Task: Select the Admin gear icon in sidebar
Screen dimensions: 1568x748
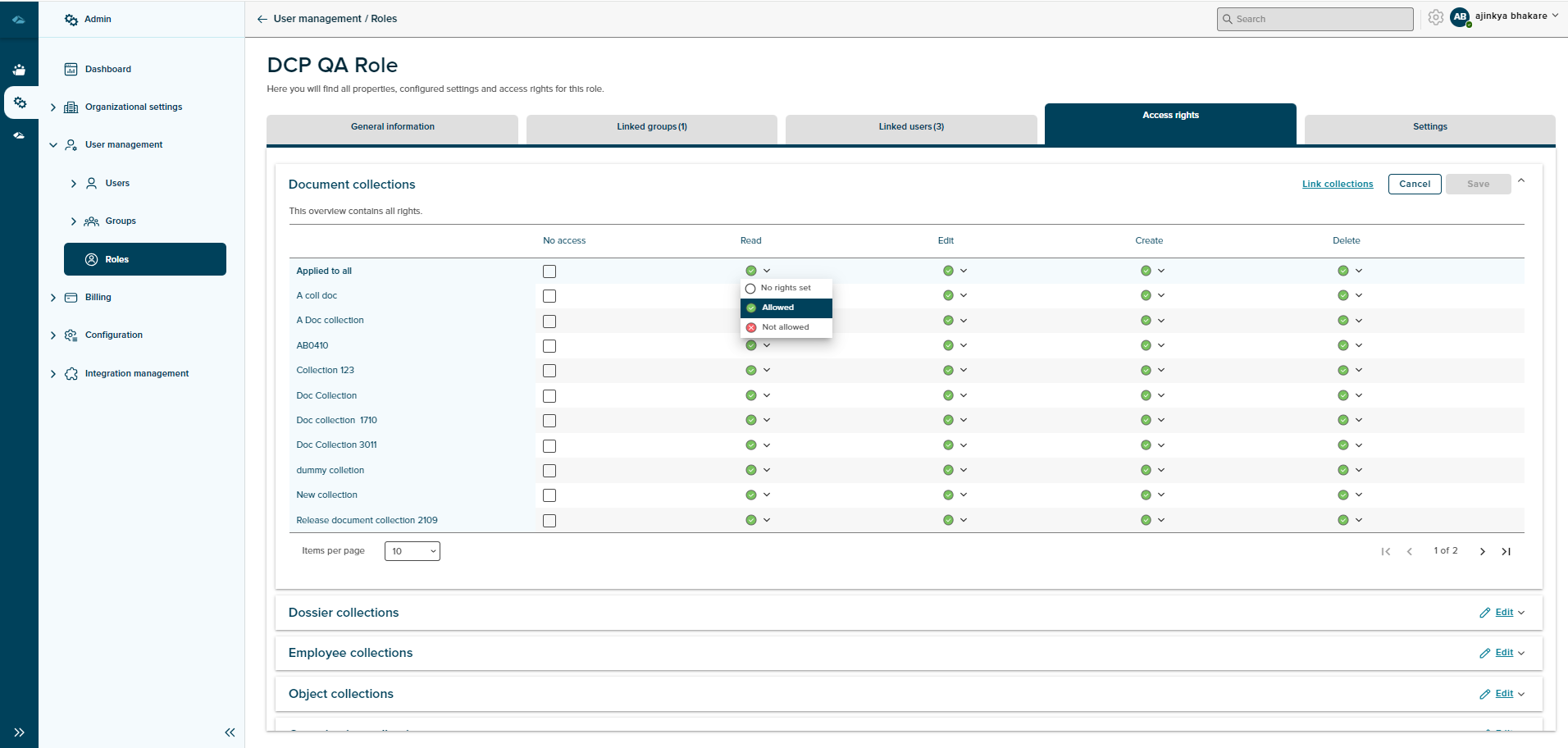Action: point(71,19)
